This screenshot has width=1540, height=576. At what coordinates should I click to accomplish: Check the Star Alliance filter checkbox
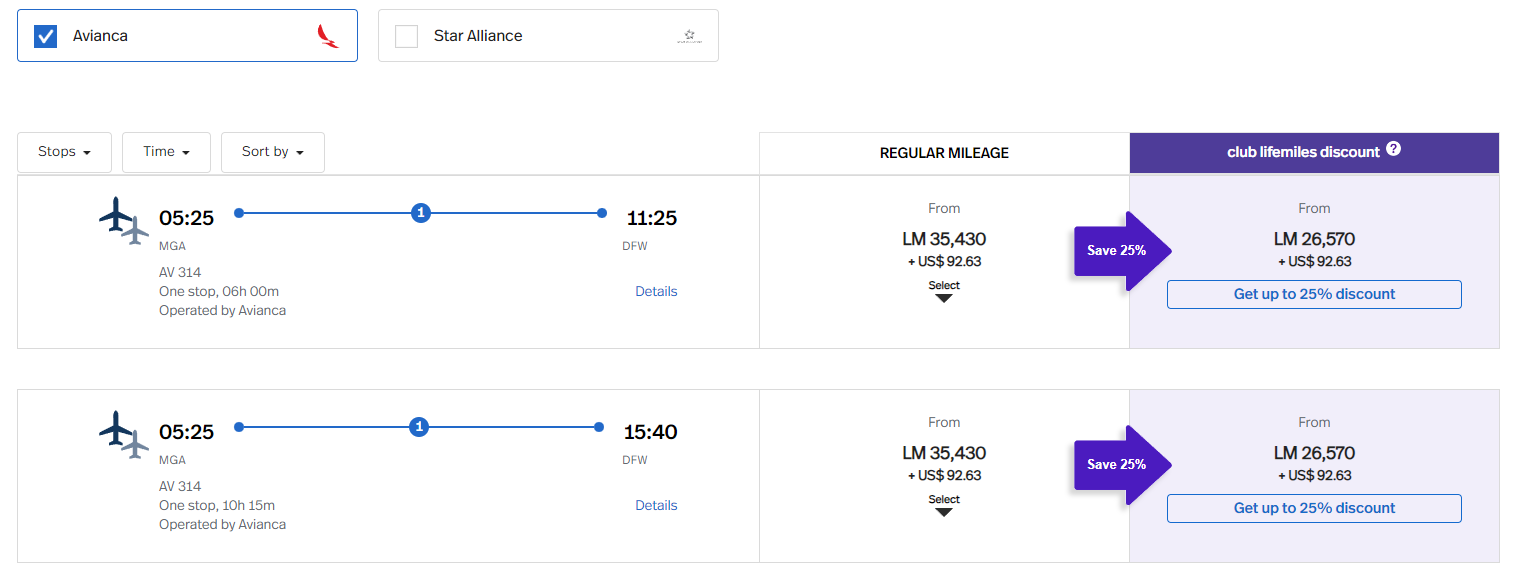click(407, 36)
